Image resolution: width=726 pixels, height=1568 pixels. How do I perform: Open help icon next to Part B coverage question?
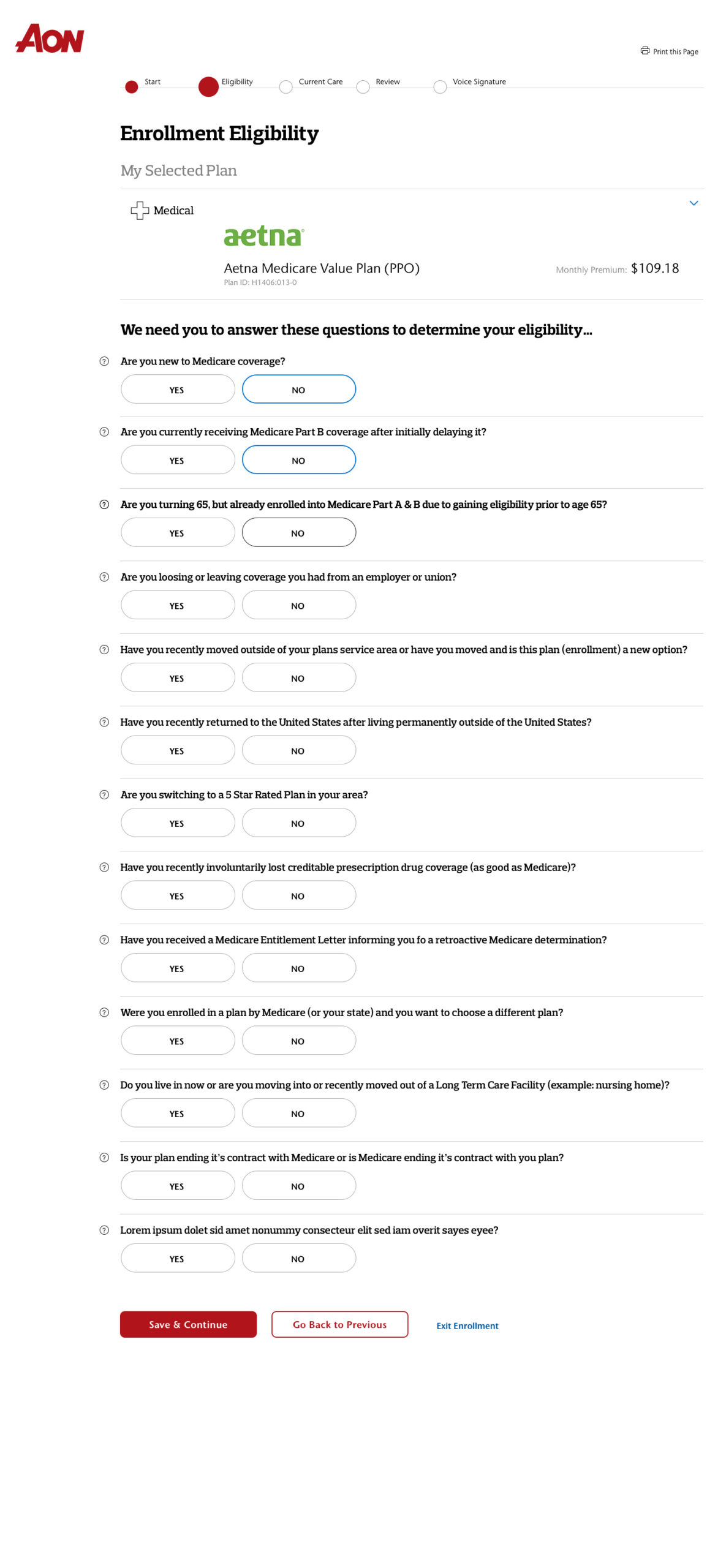104,432
